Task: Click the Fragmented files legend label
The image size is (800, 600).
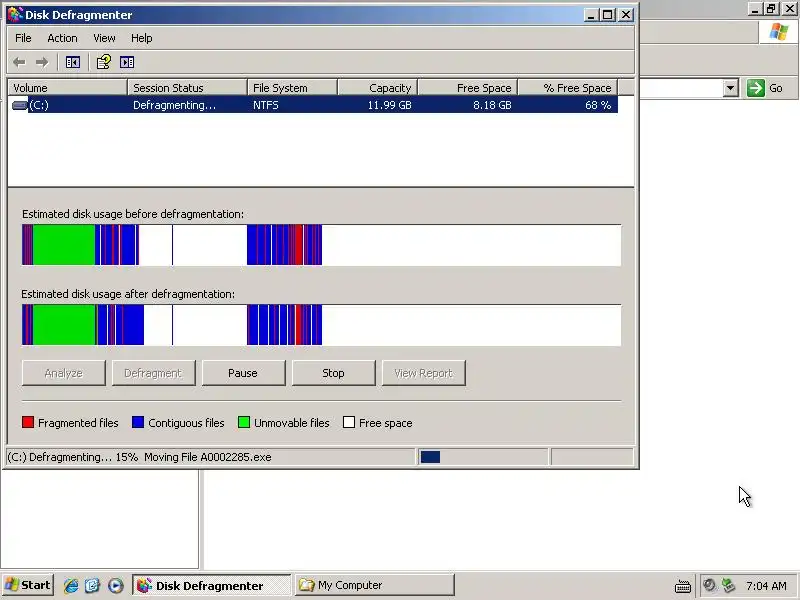Action: (x=78, y=423)
